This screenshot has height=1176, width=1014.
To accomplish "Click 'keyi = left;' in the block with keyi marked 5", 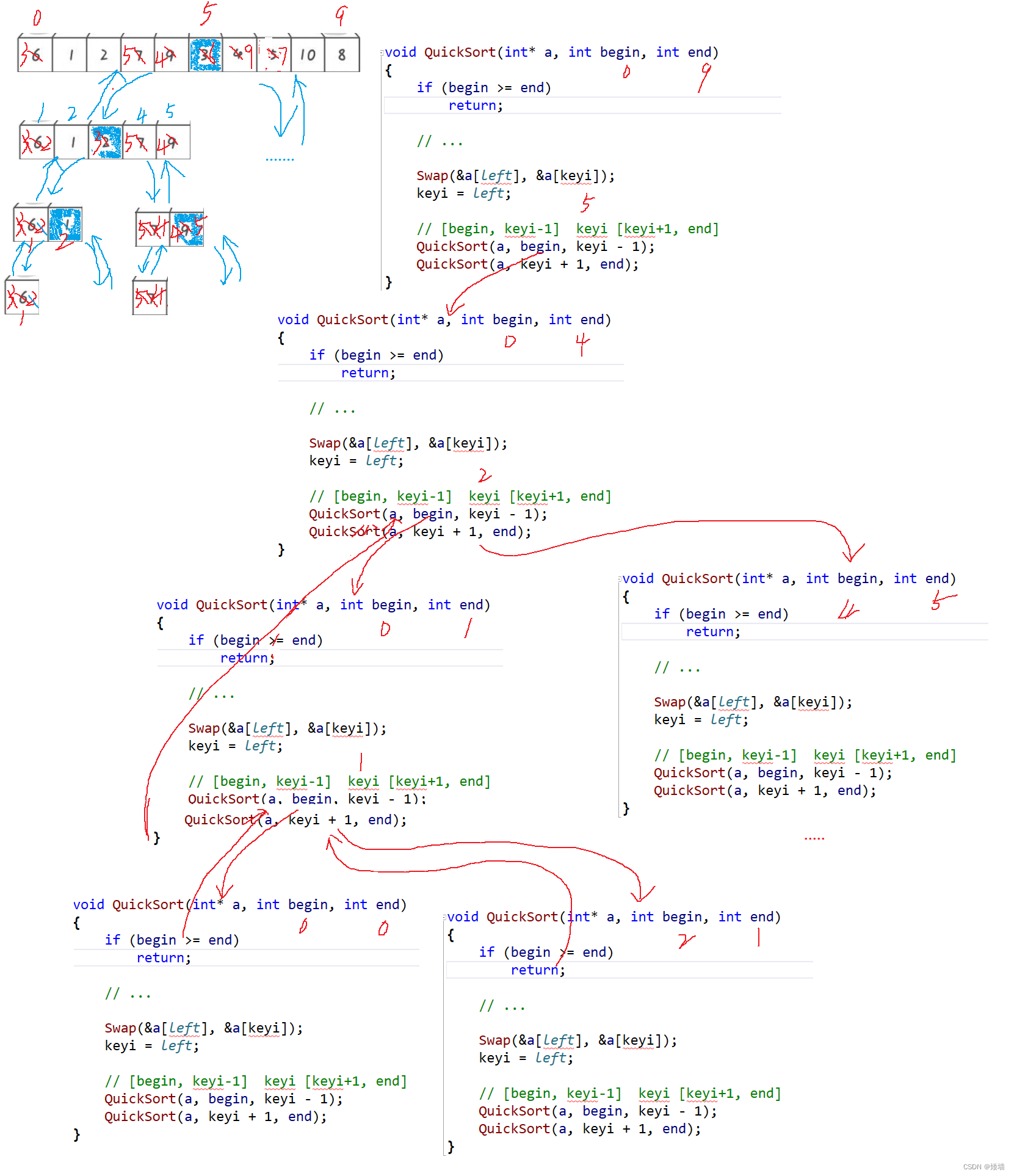I will (464, 194).
